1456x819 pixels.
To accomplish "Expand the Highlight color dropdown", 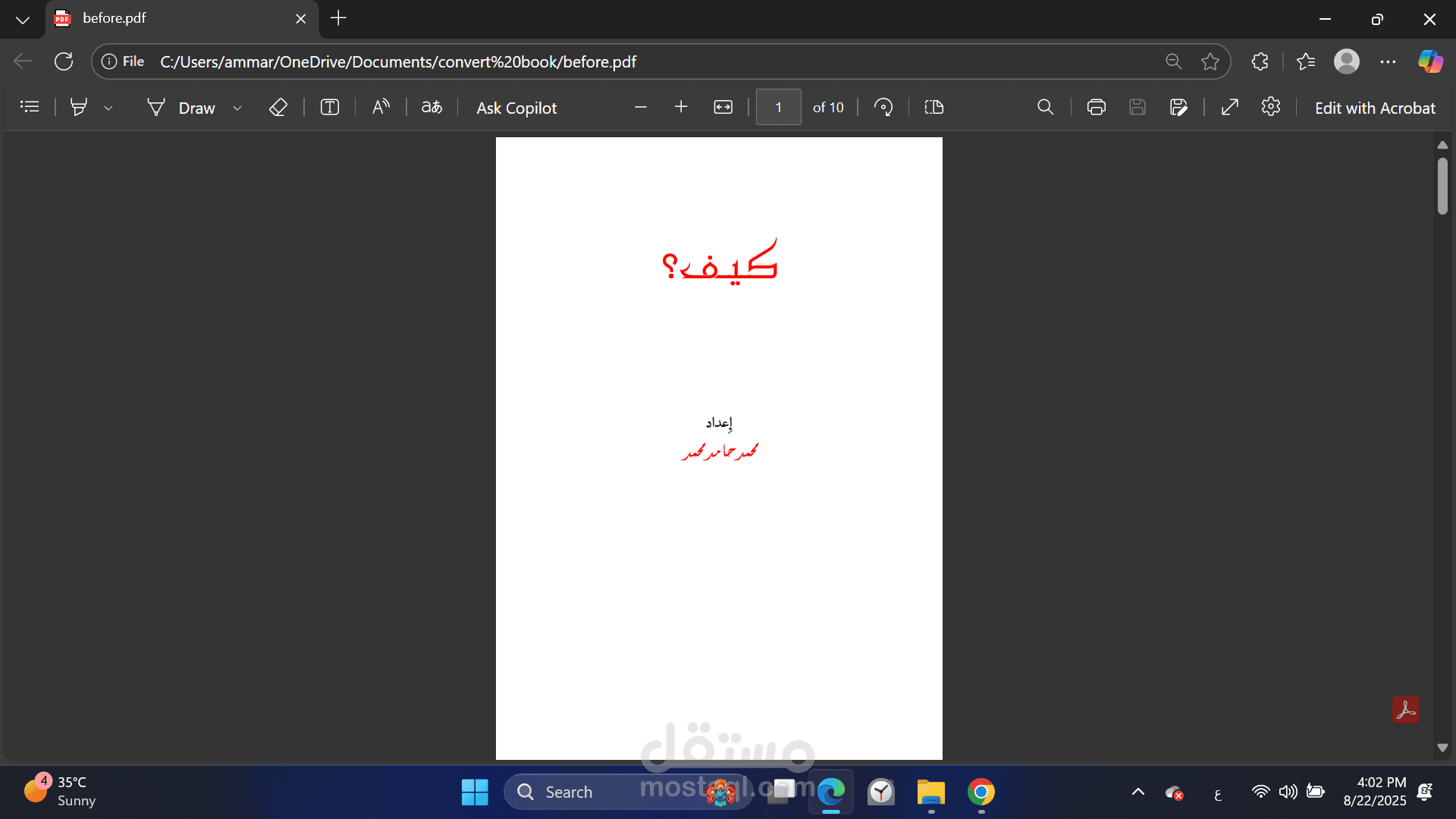I will [108, 108].
